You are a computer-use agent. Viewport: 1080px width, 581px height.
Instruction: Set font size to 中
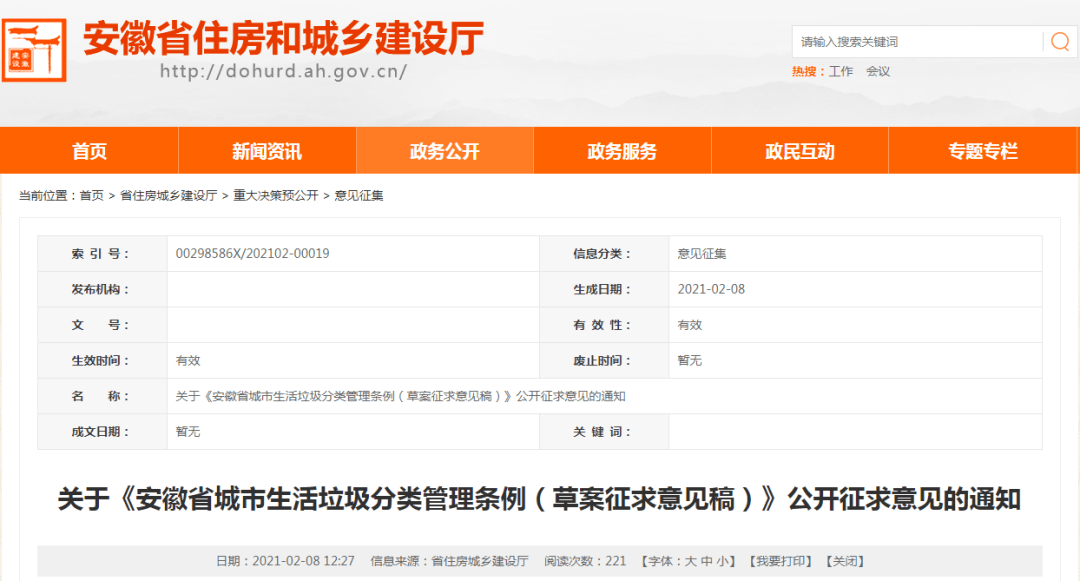[x=707, y=561]
